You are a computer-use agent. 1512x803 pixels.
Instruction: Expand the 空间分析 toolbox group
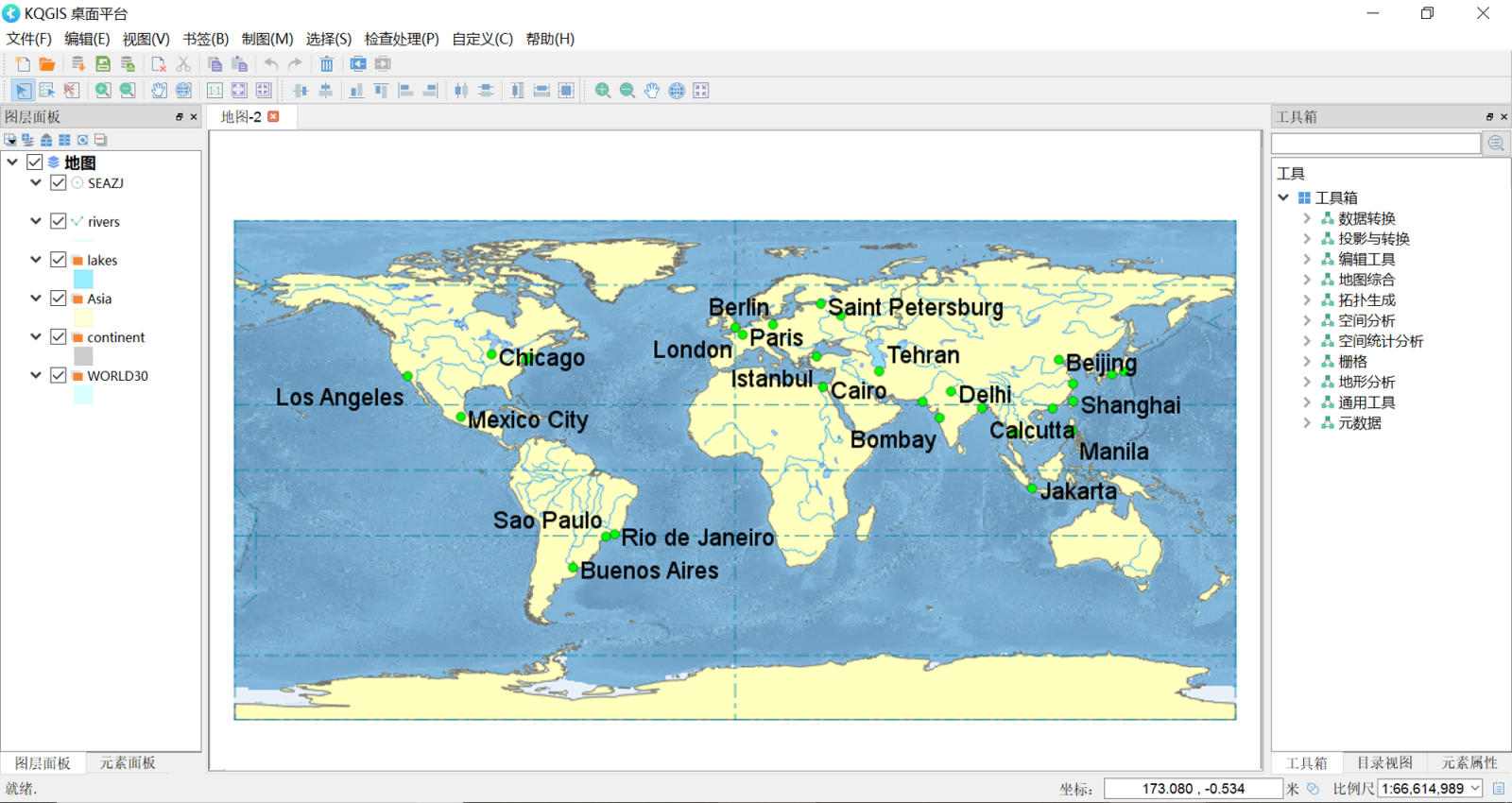tap(1307, 321)
